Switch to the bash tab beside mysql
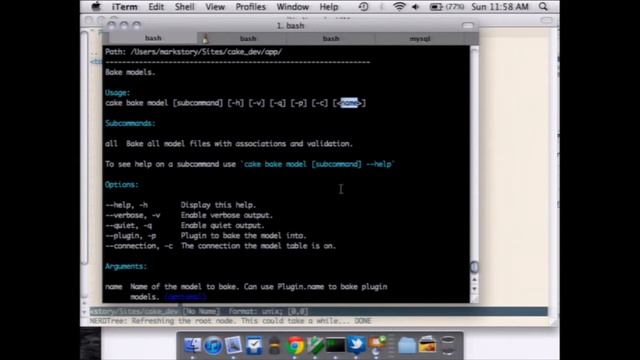 point(331,38)
